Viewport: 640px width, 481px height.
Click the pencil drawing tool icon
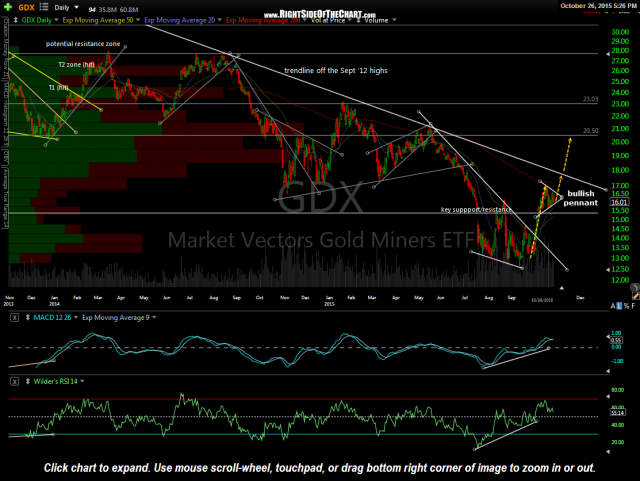tap(636, 296)
